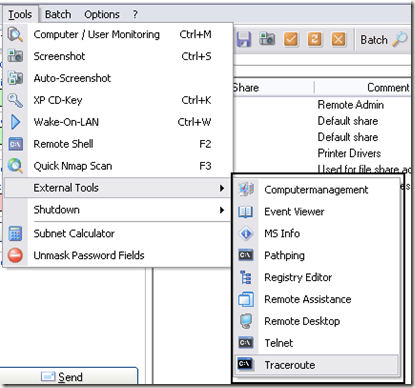Click the Computermanagement icon
The image size is (415, 388).
click(246, 190)
